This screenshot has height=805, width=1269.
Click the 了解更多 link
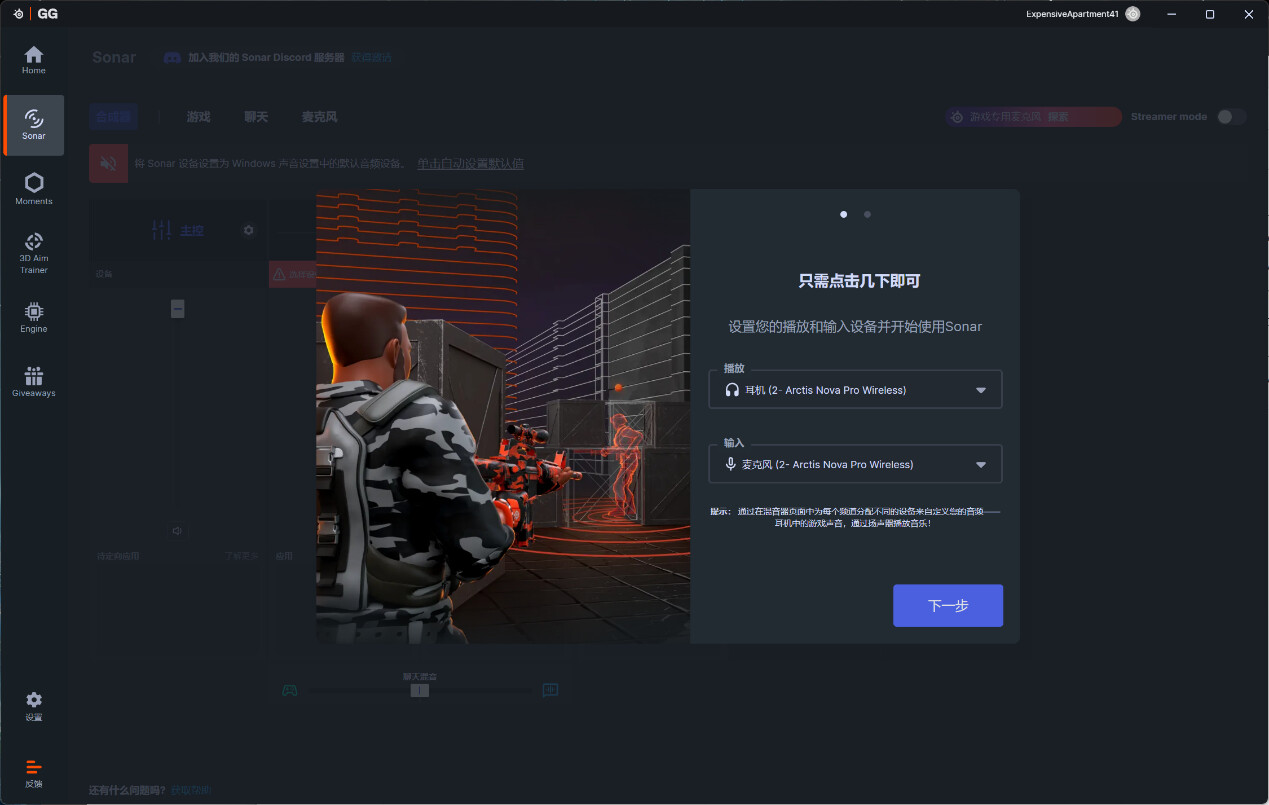pyautogui.click(x=241, y=555)
